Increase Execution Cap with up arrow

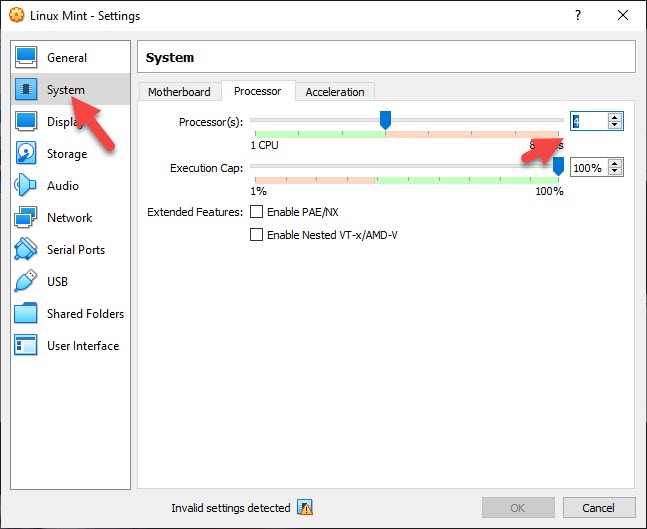[x=615, y=163]
